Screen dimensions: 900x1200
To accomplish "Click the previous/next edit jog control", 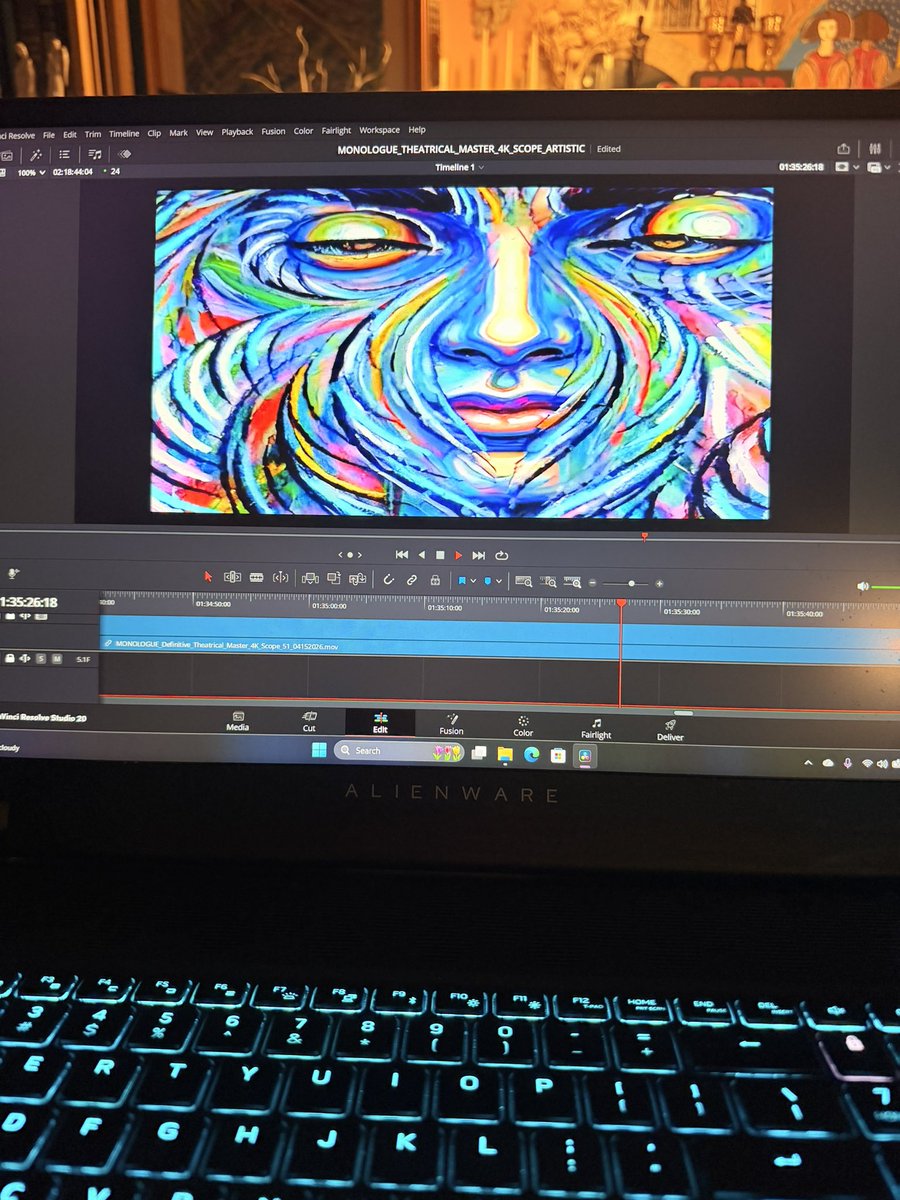I will (x=349, y=554).
